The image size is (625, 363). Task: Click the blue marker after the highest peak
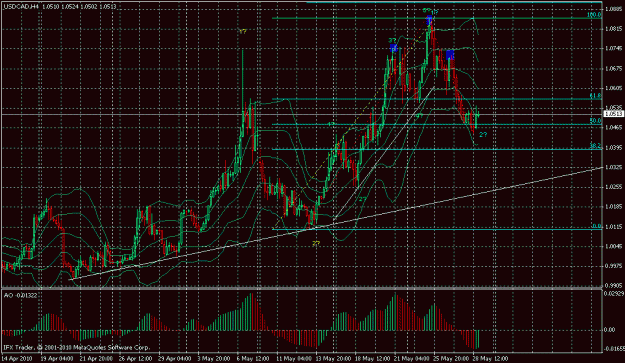coord(450,55)
